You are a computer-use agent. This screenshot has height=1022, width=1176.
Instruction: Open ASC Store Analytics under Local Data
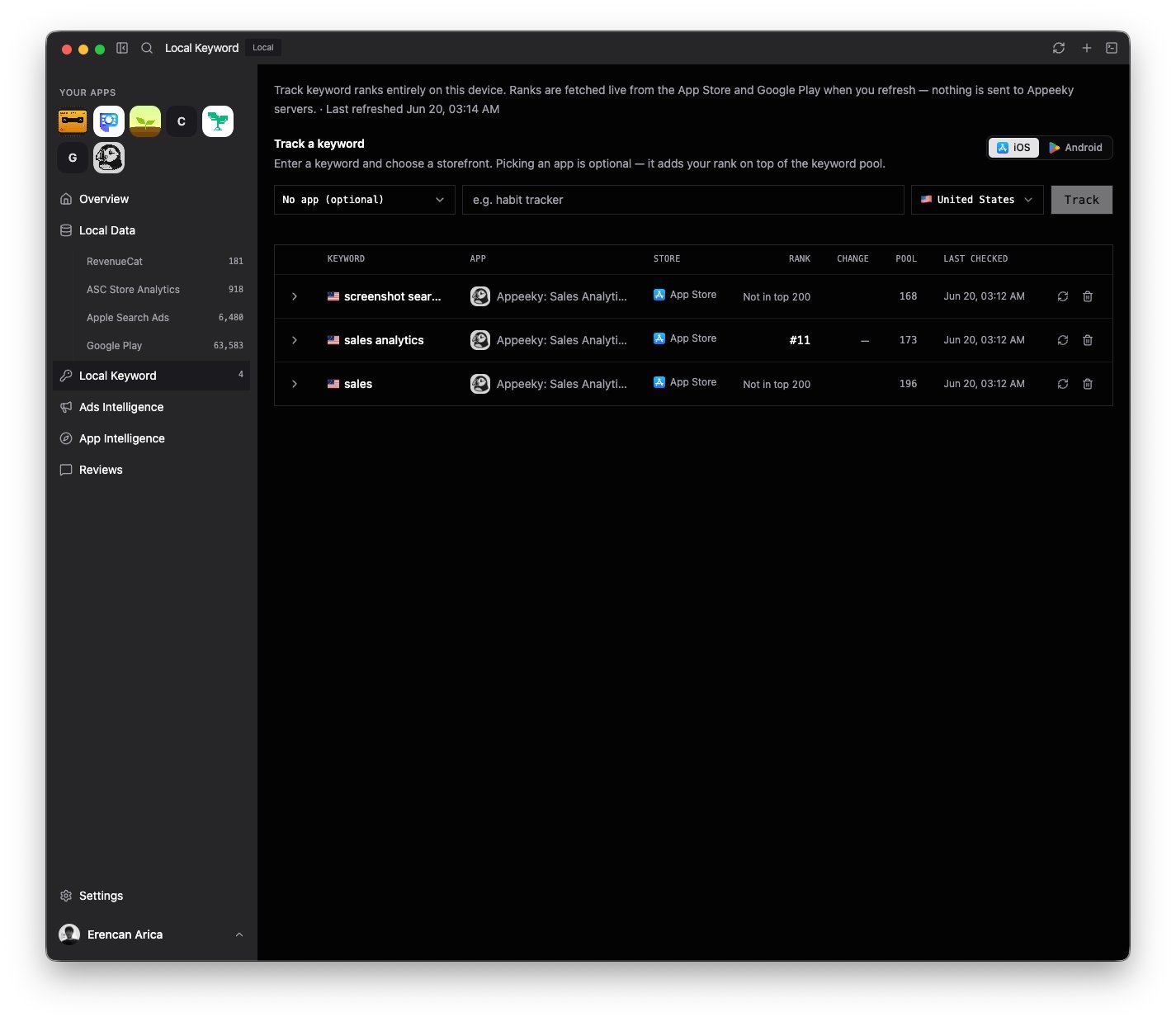pyautogui.click(x=163, y=290)
